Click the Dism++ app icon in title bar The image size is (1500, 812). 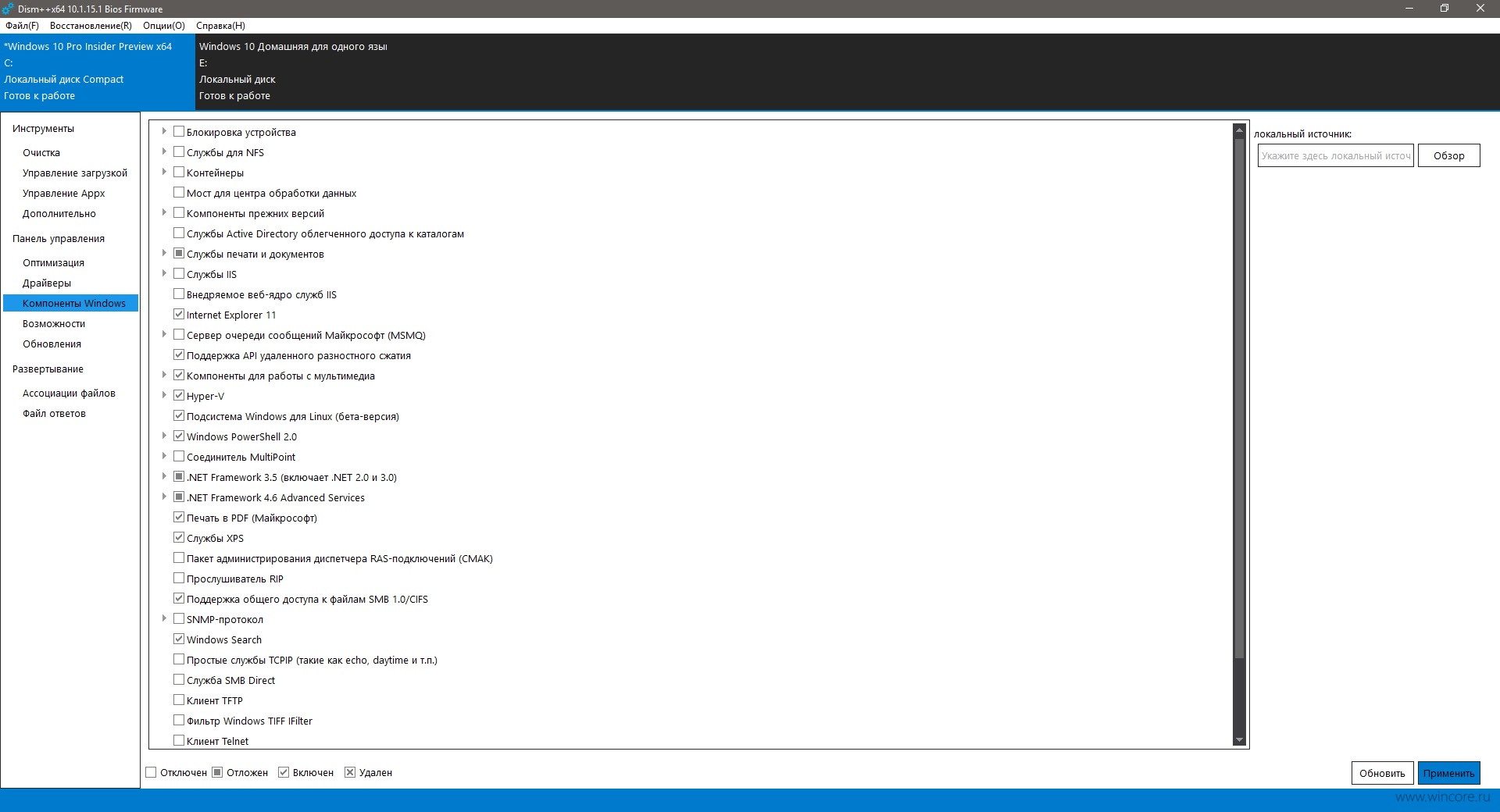[x=8, y=9]
